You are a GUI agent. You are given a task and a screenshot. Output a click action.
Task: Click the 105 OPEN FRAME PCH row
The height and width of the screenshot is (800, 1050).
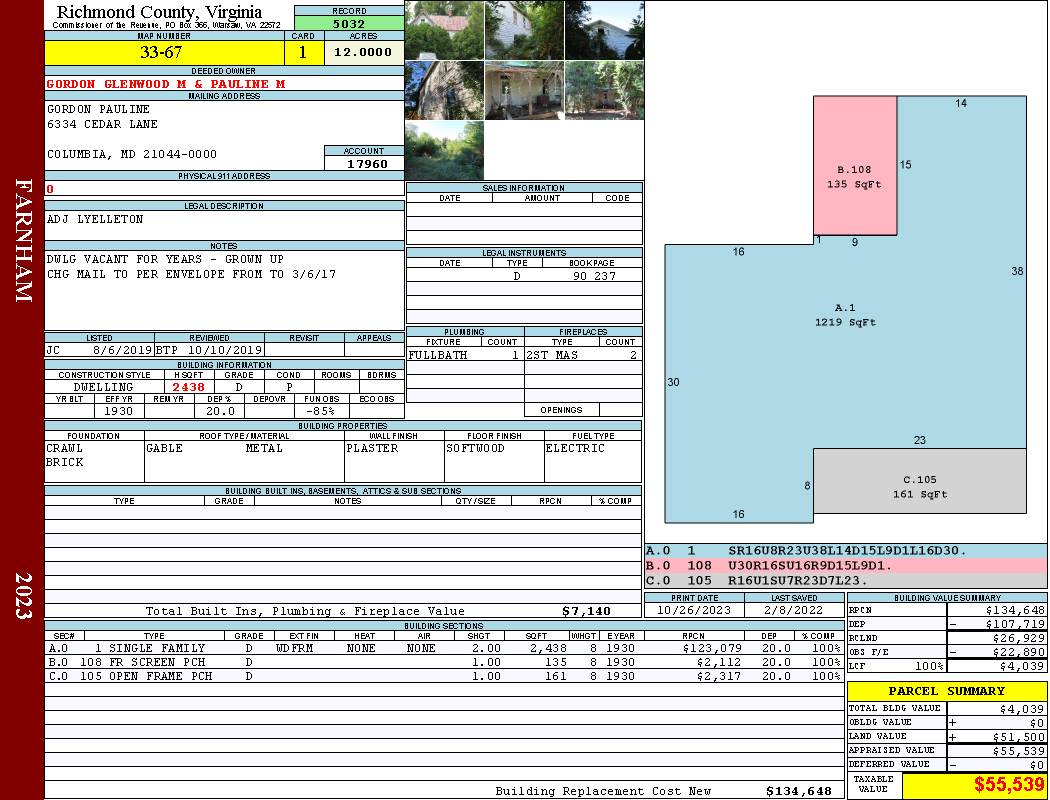tap(443, 676)
